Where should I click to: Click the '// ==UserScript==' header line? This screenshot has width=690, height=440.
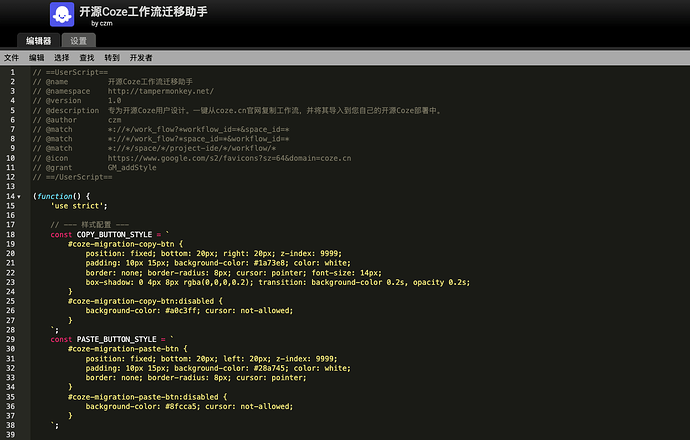70,72
